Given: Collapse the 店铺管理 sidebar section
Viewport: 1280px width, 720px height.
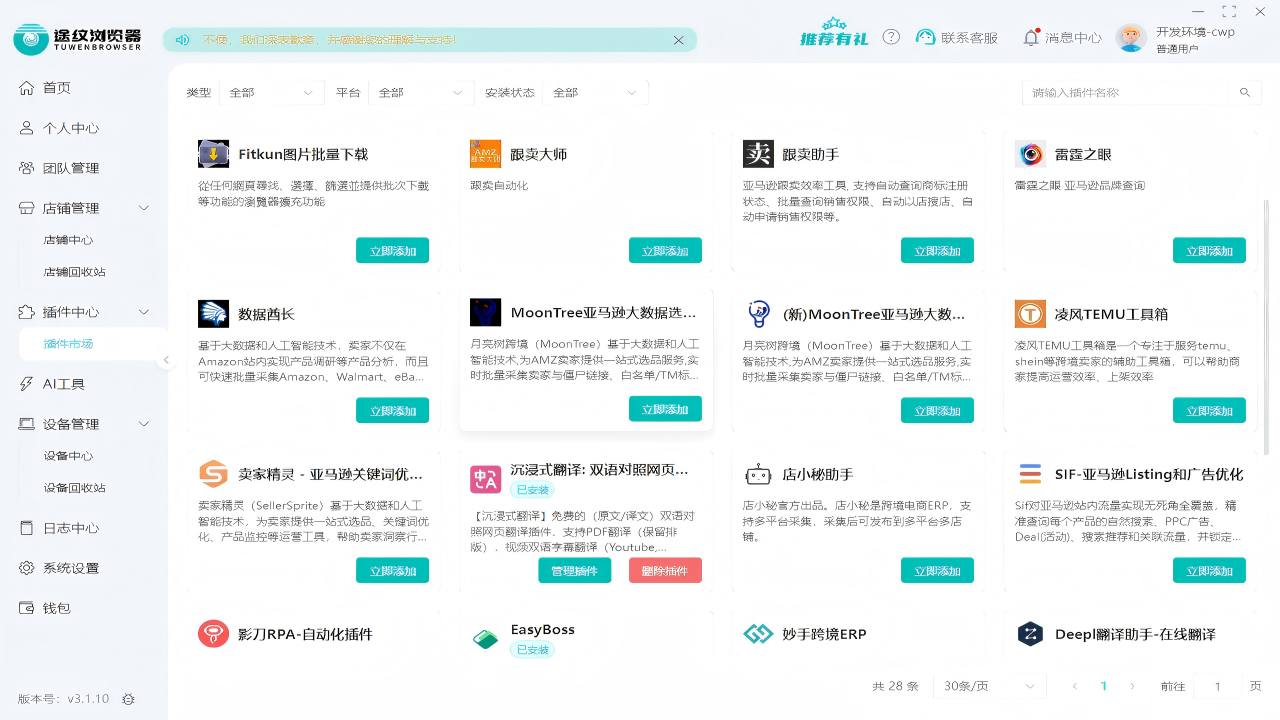Looking at the screenshot, I should pyautogui.click(x=143, y=208).
